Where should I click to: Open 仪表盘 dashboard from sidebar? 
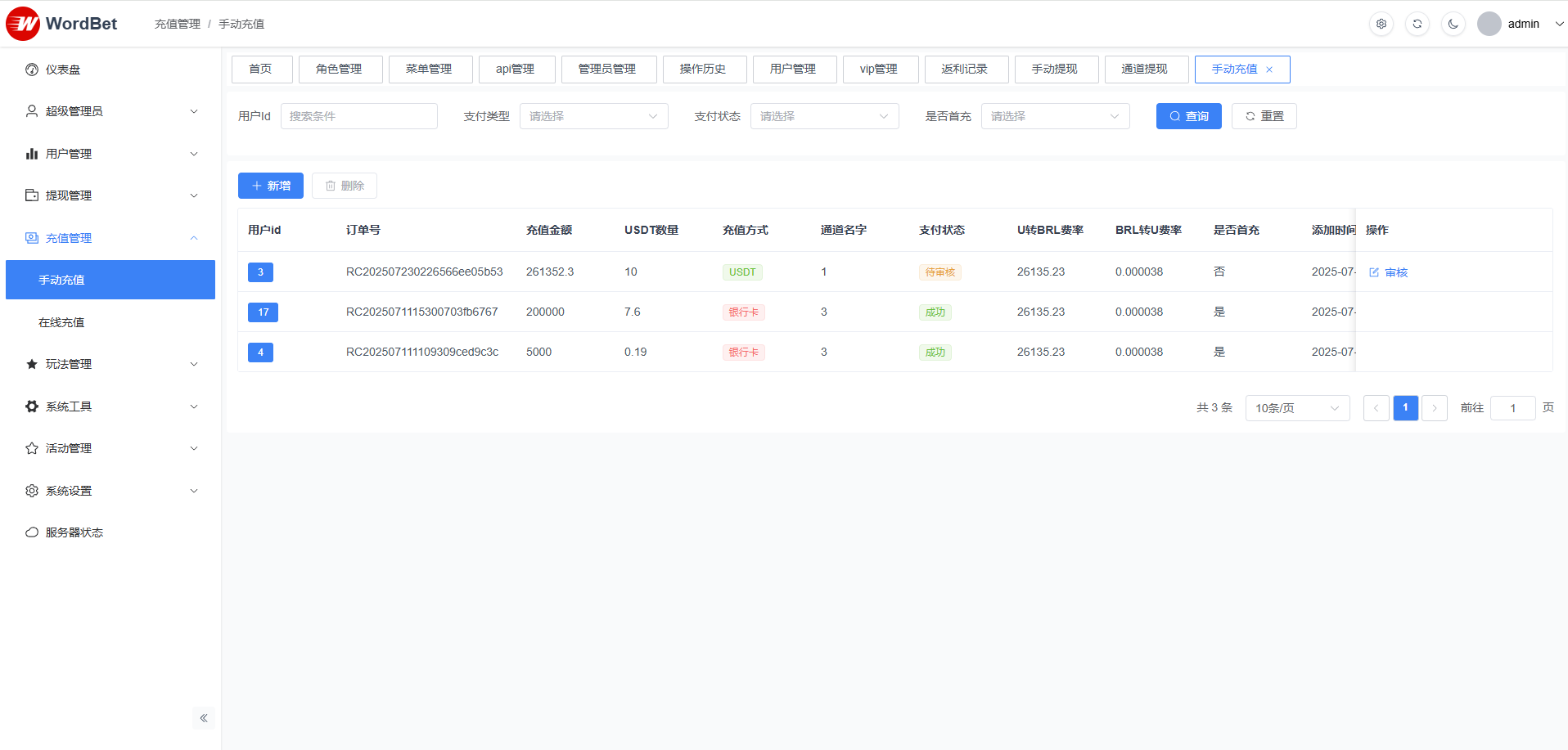[x=63, y=70]
